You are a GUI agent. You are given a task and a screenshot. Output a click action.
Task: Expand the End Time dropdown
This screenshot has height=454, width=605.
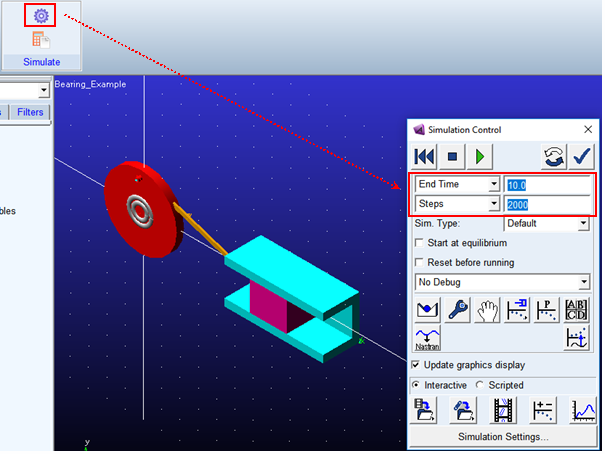pos(494,184)
